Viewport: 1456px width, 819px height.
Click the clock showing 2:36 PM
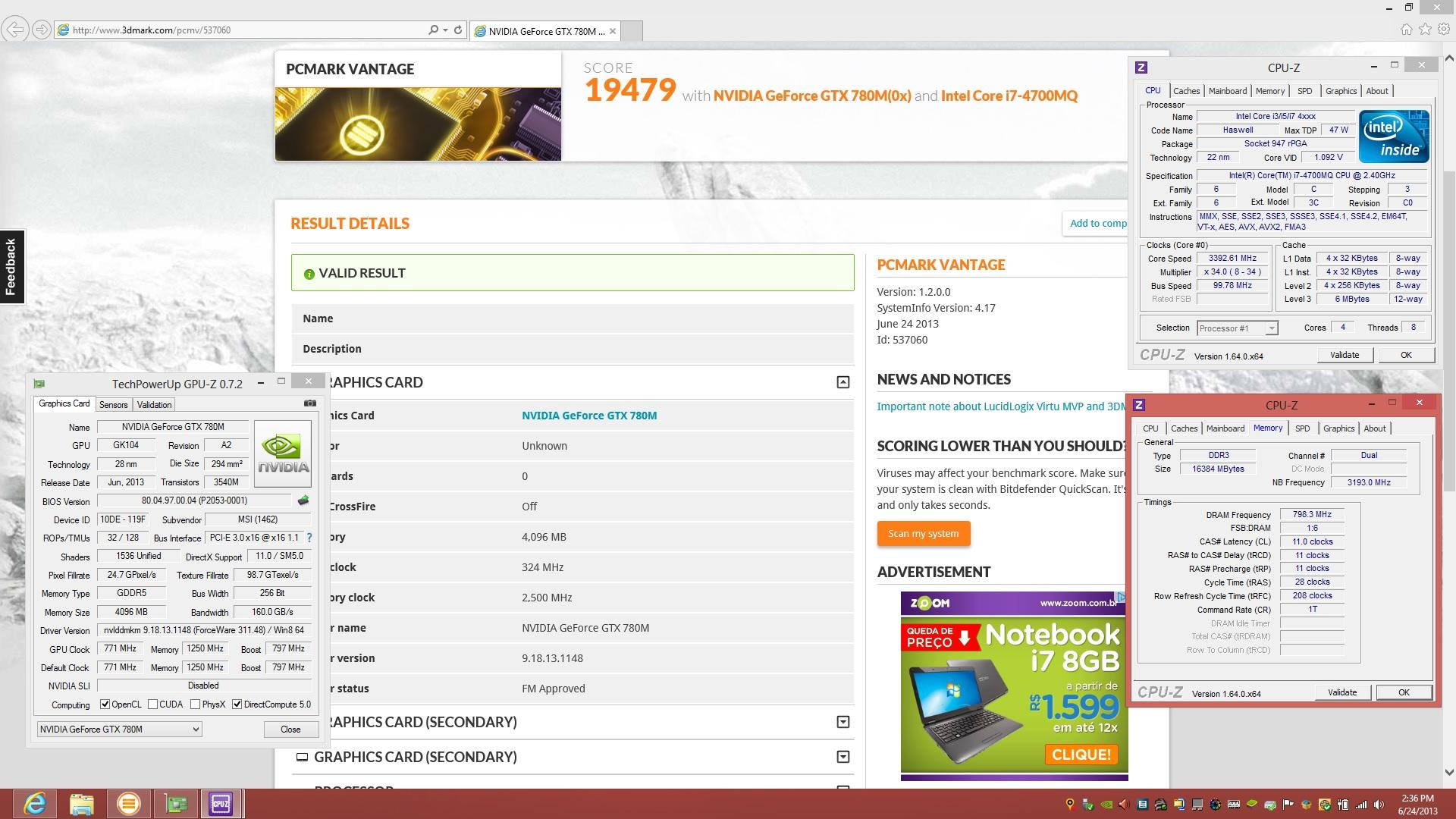[x=1417, y=799]
